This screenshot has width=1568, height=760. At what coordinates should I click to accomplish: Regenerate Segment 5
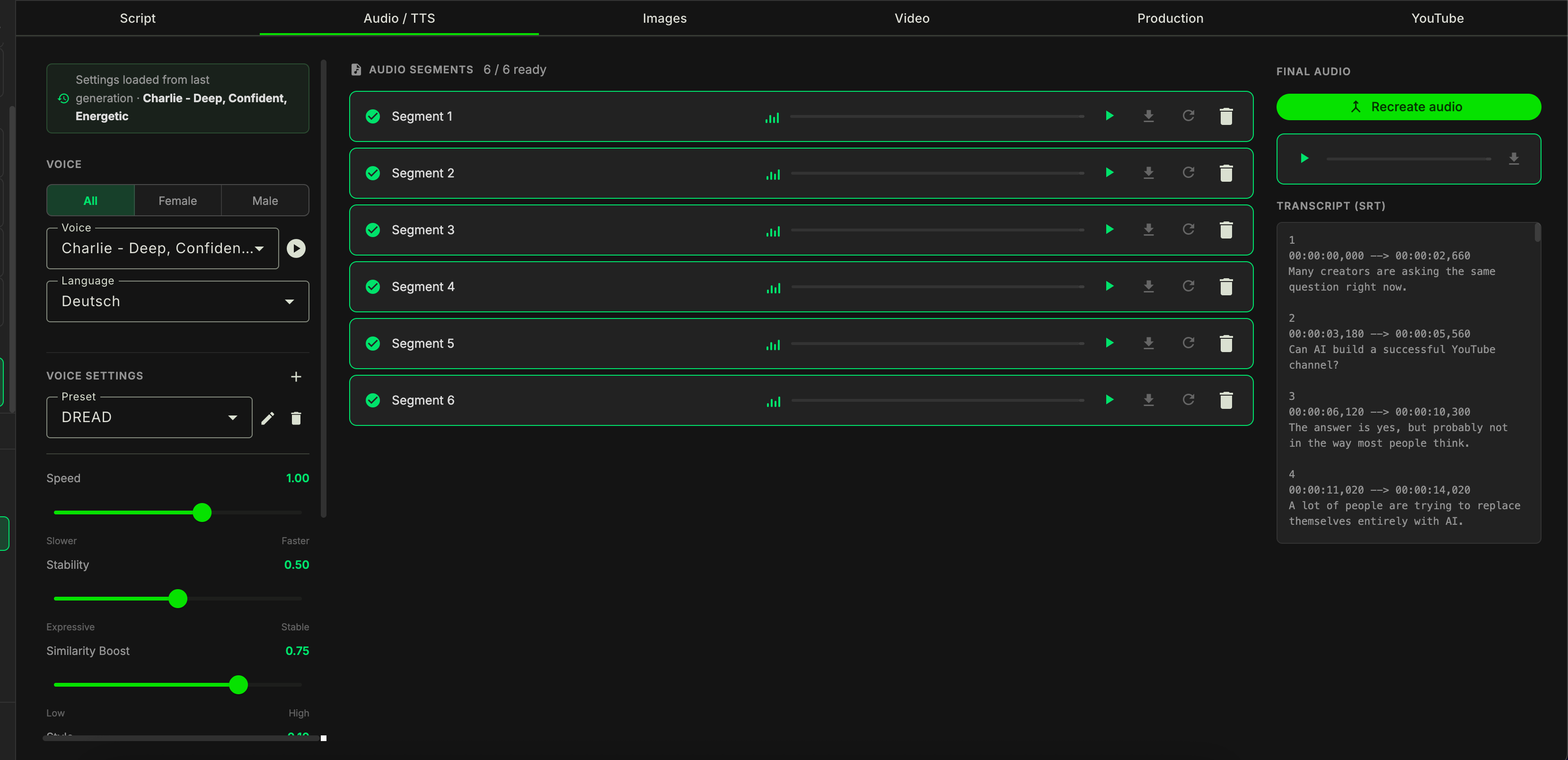pyautogui.click(x=1188, y=344)
